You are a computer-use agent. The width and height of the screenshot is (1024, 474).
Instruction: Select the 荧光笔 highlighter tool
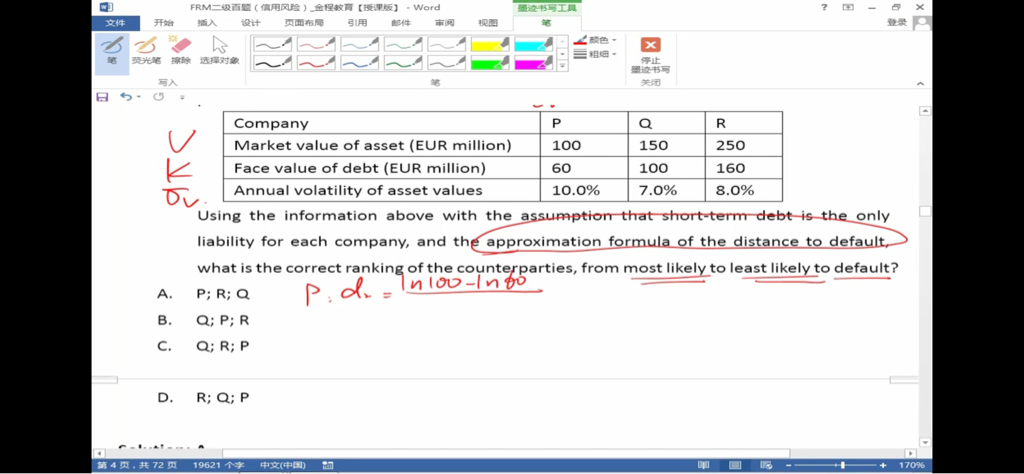pos(145,51)
